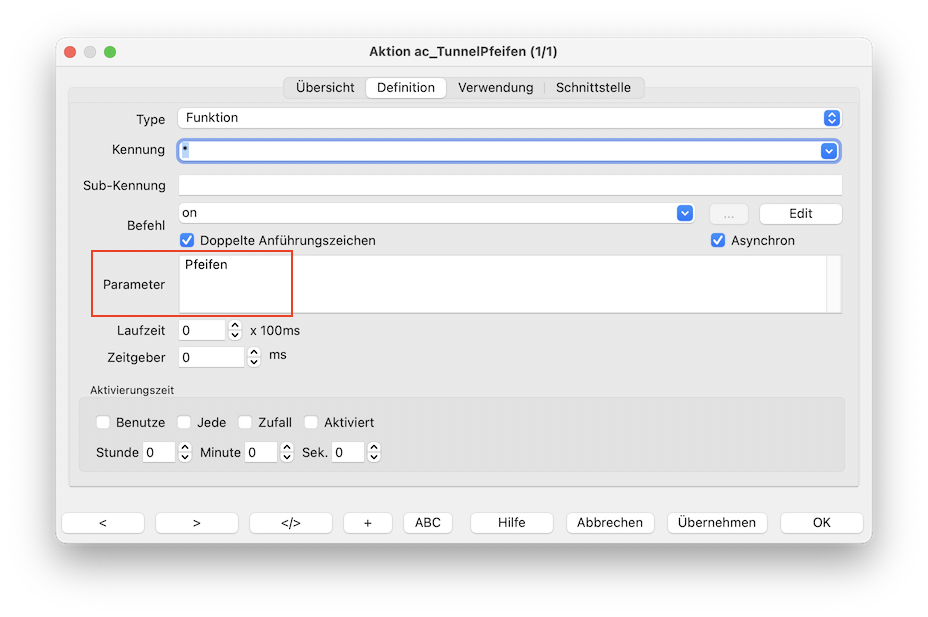Click the Stunde stepper arrows
Screen dimensions: 928x617
[184, 453]
